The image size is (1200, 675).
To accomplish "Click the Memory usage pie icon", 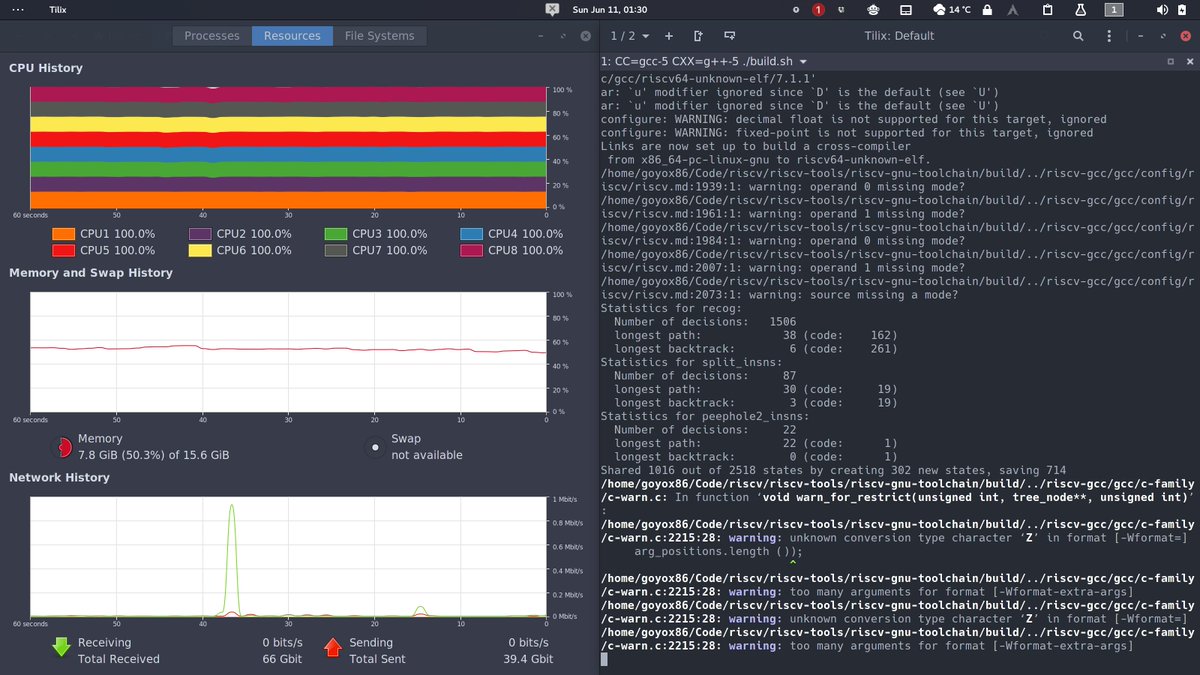I will tap(62, 447).
